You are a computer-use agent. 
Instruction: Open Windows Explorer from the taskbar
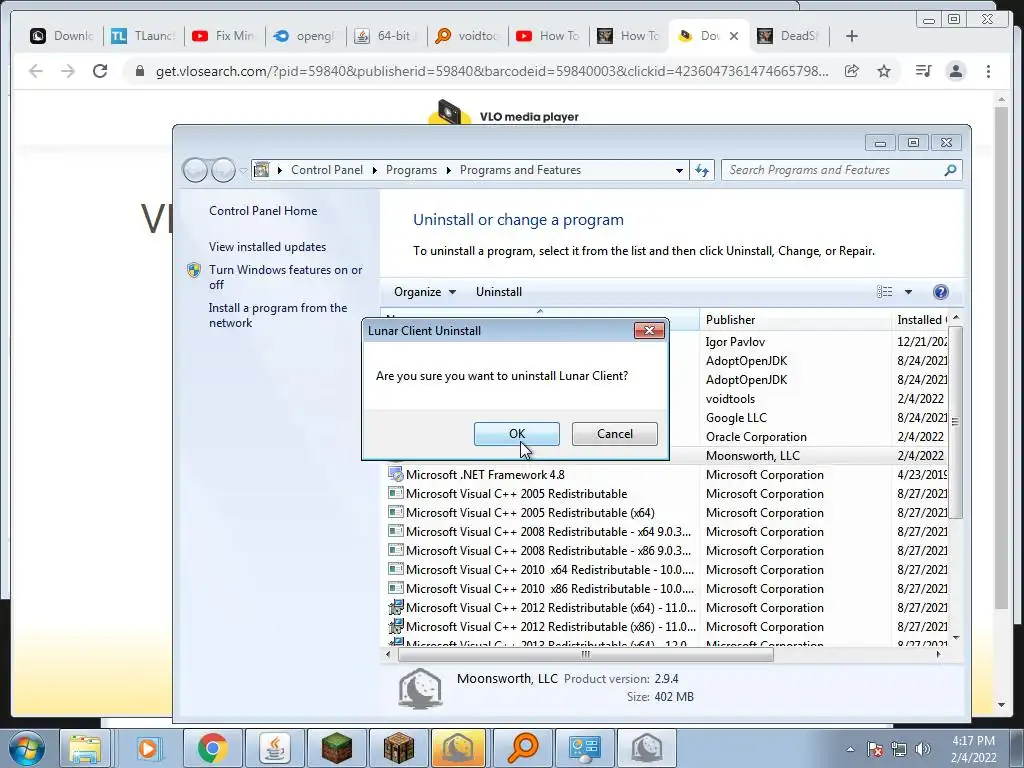85,748
